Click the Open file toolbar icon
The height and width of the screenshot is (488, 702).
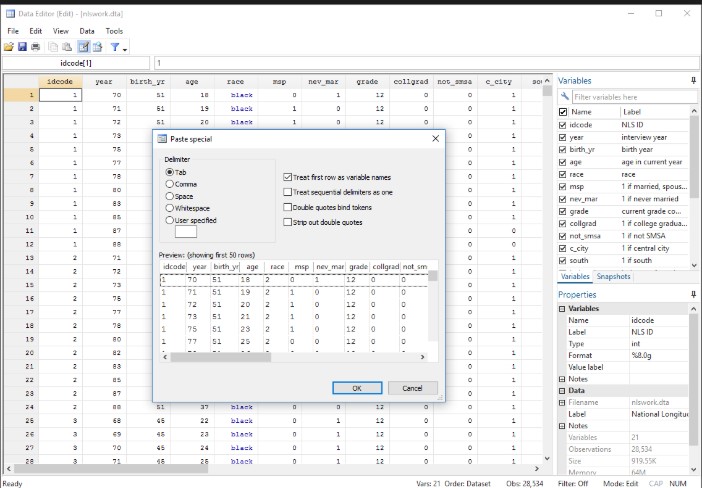pyautogui.click(x=9, y=47)
